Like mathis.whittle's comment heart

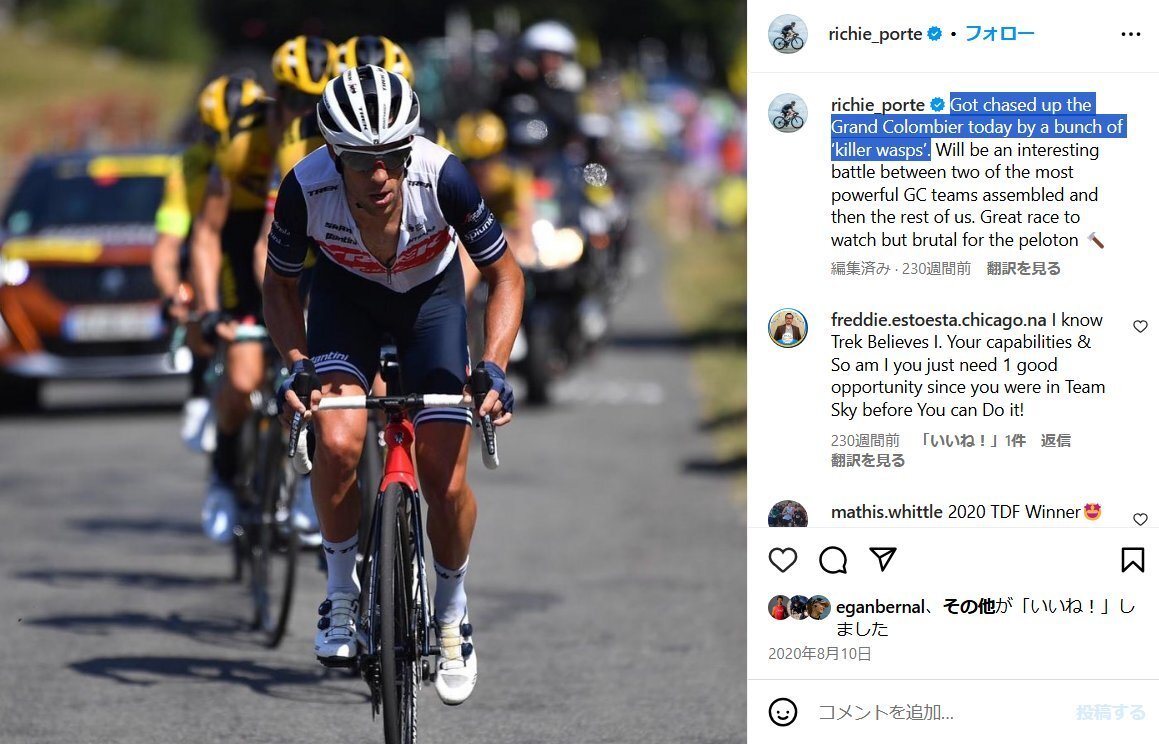(1141, 519)
